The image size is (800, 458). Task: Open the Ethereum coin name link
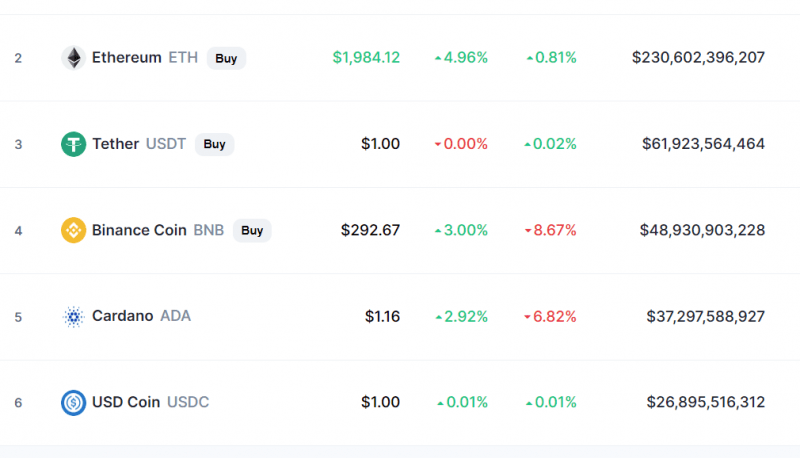pos(126,58)
